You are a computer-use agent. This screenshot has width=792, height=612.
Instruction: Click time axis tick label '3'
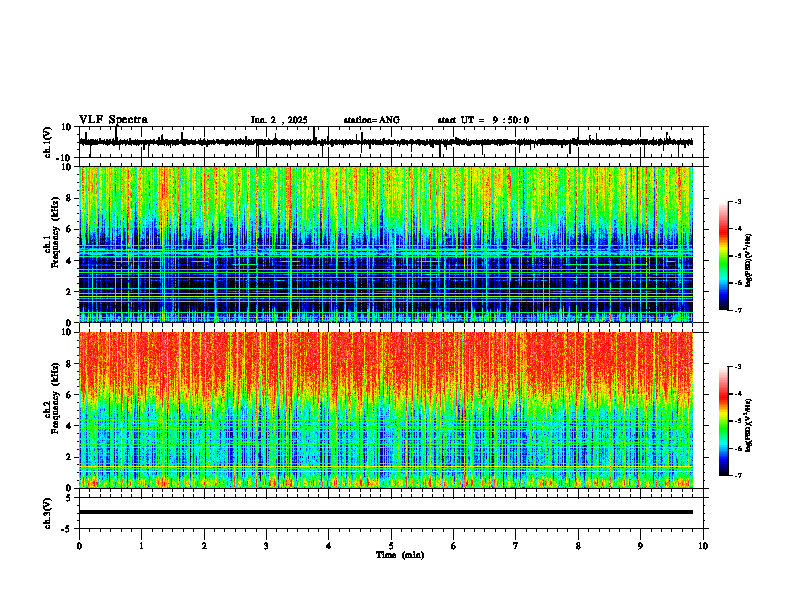point(266,546)
